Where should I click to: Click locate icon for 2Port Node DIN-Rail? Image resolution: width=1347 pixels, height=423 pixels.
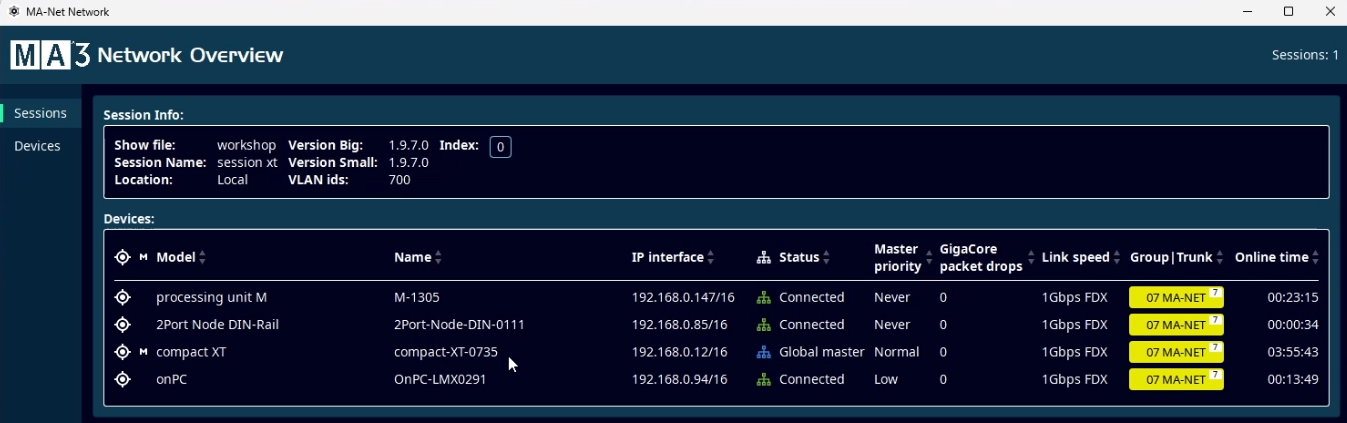[123, 325]
